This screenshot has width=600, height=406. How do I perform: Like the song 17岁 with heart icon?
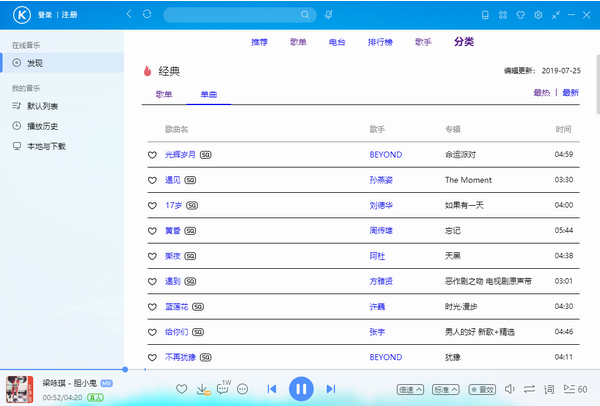153,205
